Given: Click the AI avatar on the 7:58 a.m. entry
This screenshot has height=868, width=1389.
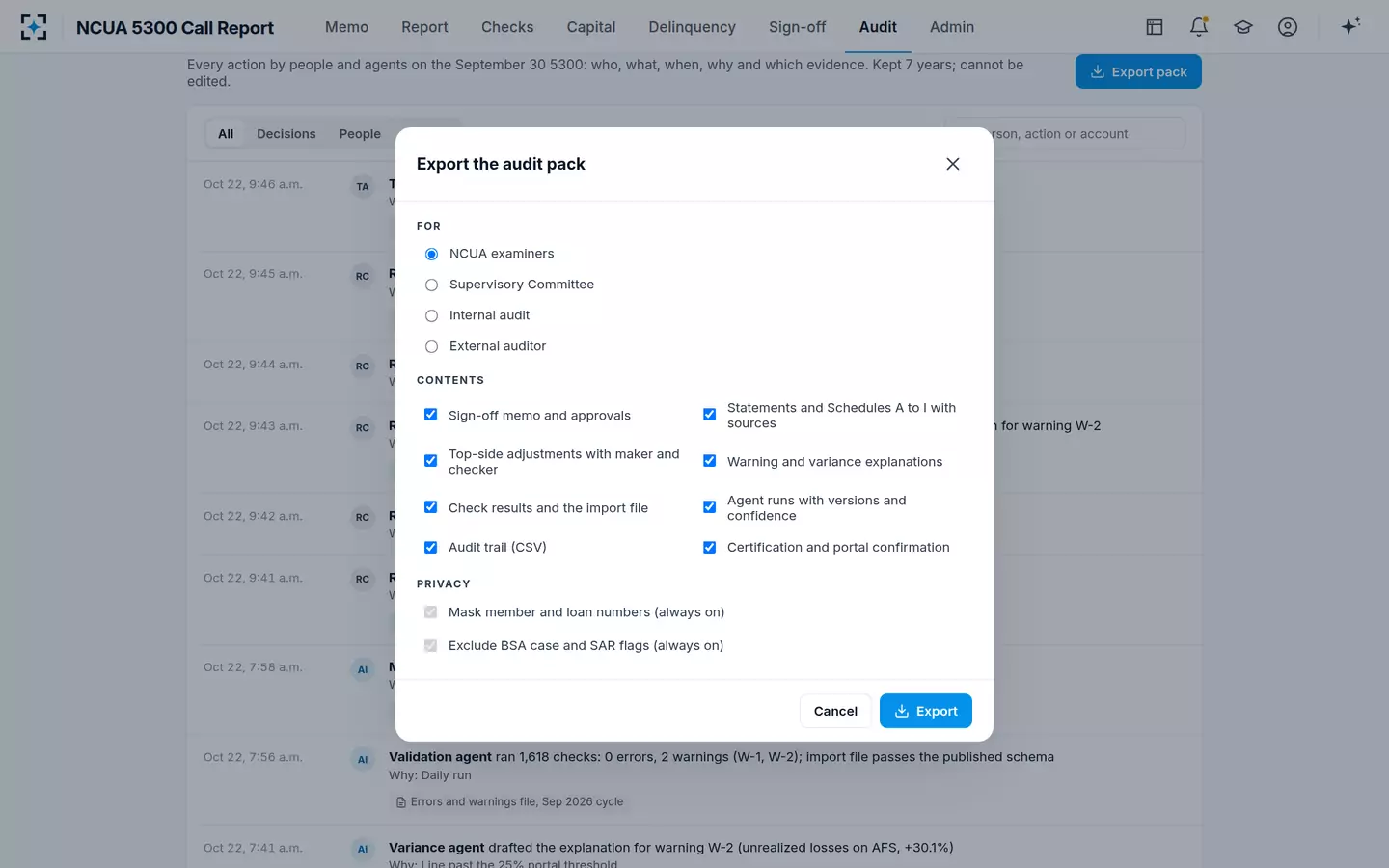Looking at the screenshot, I should coord(363,670).
